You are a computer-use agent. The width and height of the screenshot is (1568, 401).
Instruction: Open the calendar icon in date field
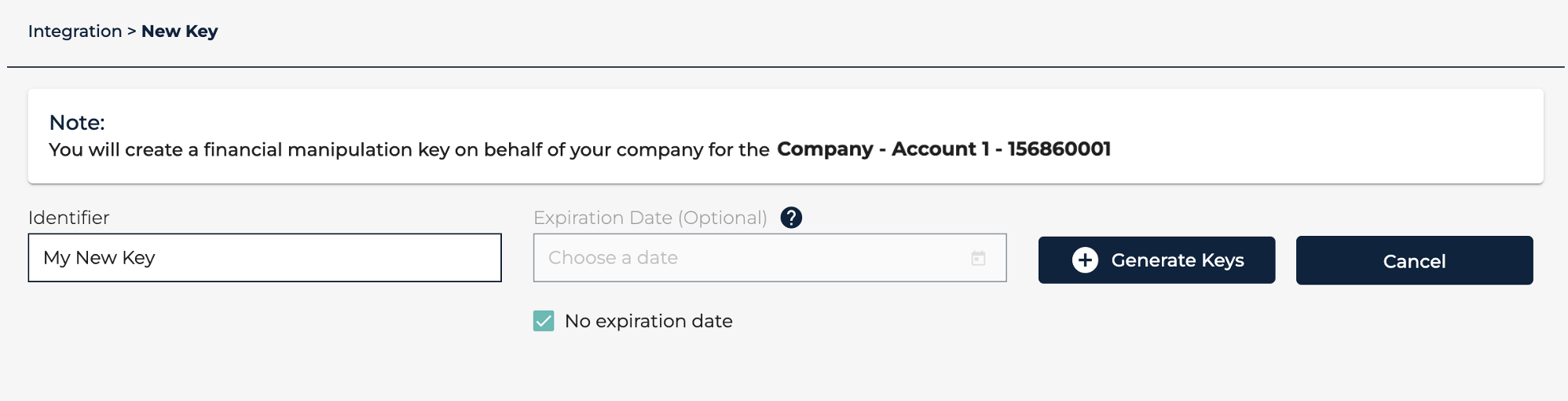coord(978,258)
